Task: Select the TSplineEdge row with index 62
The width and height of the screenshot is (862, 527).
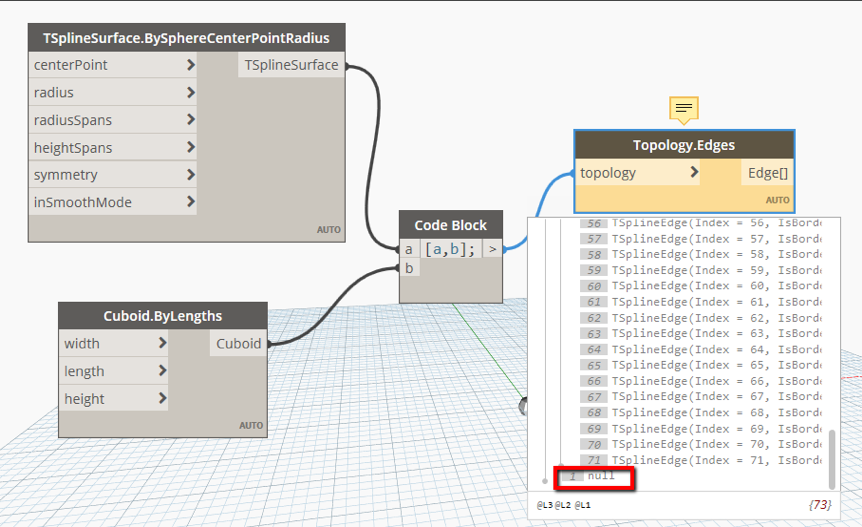Action: (x=701, y=318)
